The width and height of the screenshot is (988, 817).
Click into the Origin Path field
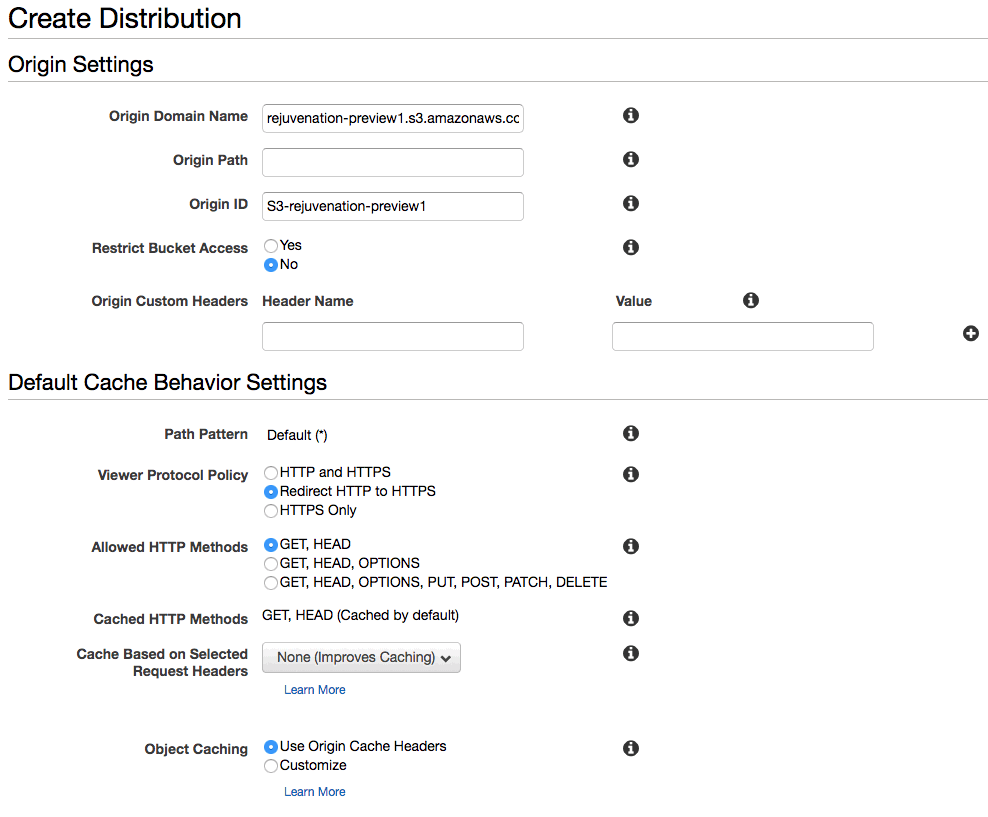(393, 163)
